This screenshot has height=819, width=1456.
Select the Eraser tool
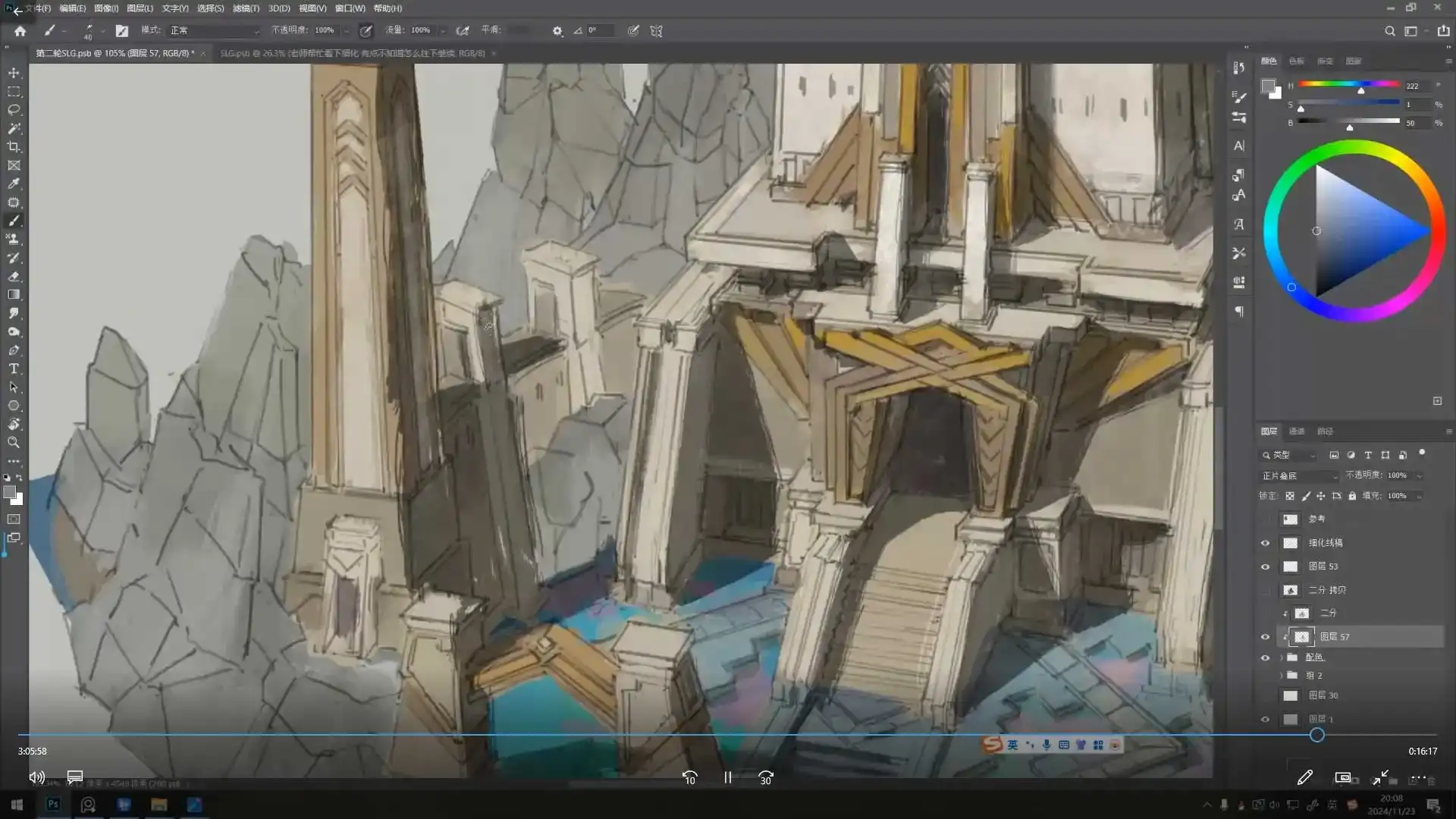[14, 276]
